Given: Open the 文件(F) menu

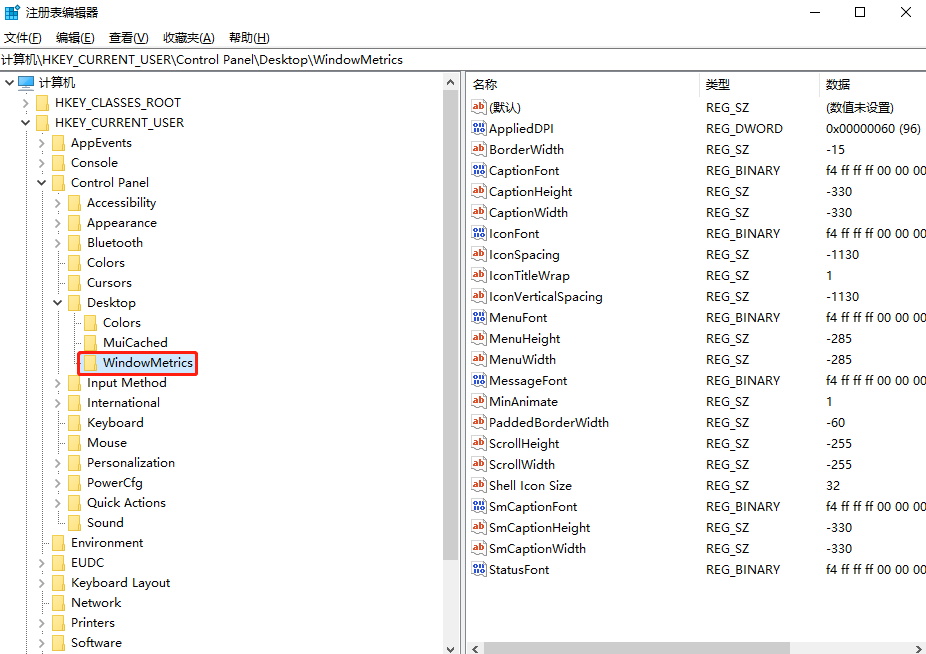Looking at the screenshot, I should point(23,38).
